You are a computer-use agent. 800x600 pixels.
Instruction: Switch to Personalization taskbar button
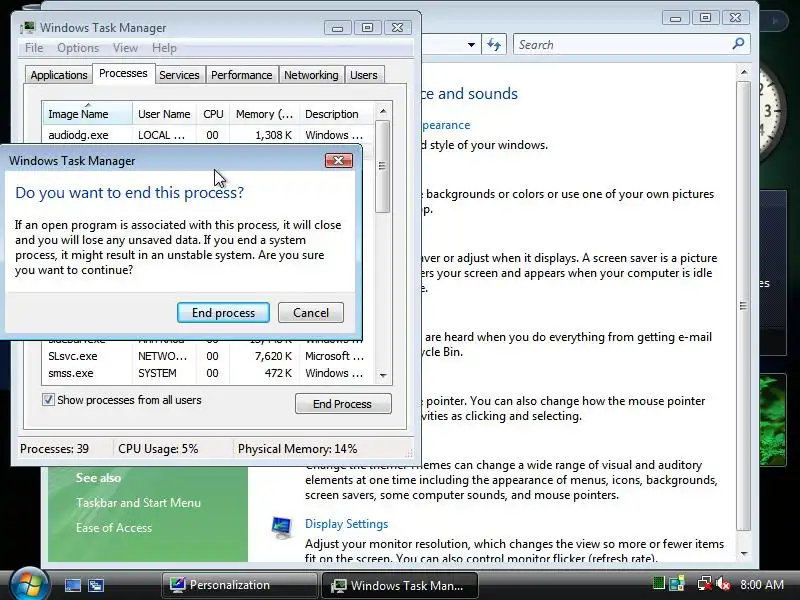(x=239, y=585)
